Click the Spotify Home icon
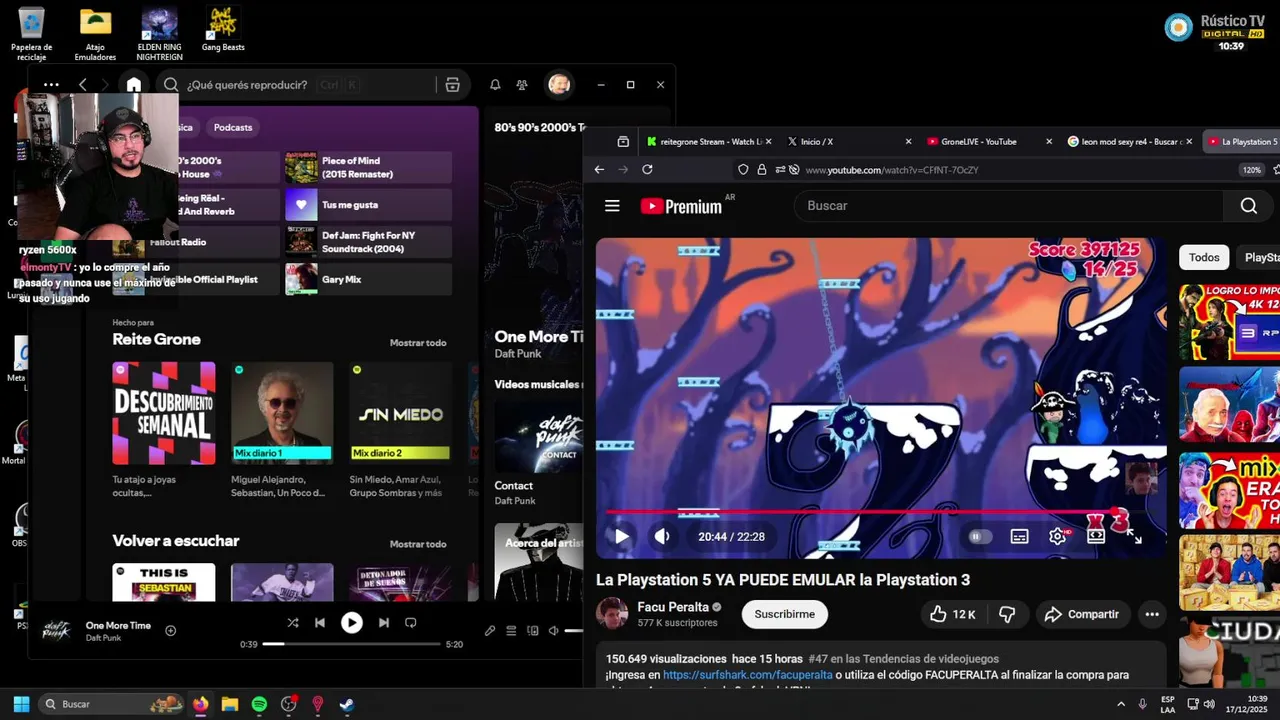This screenshot has height=720, width=1280. click(133, 85)
